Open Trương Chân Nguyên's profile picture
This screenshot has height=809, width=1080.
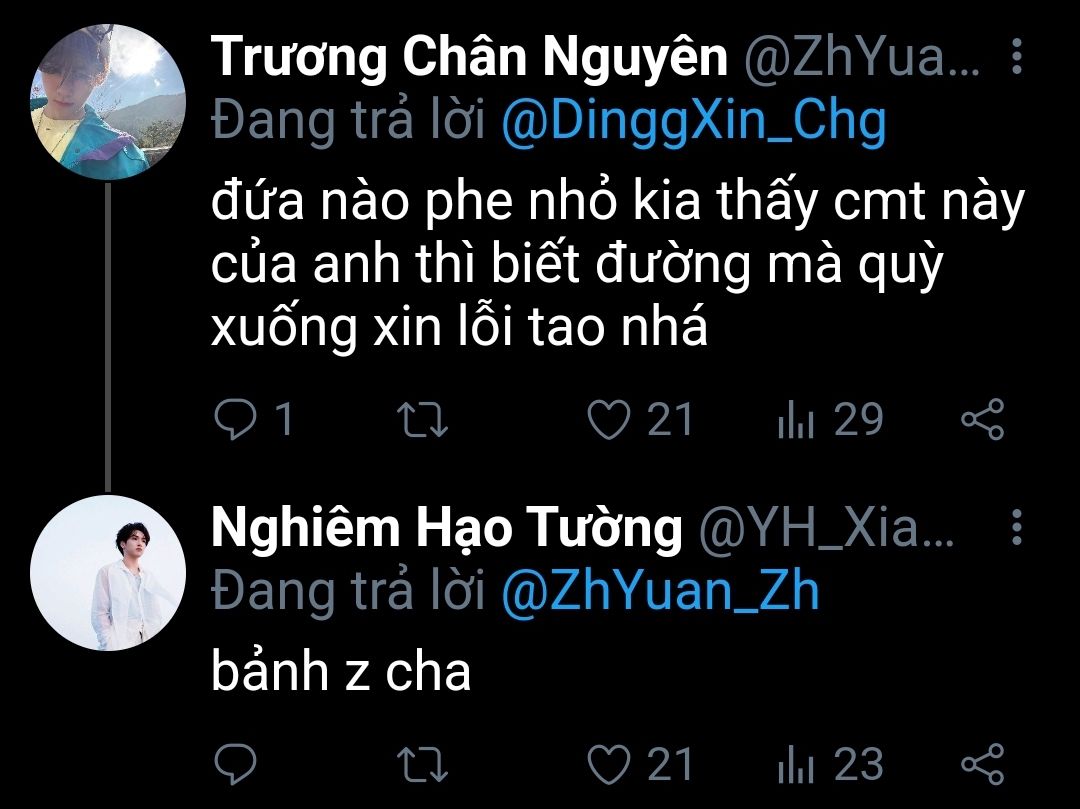pyautogui.click(x=108, y=102)
